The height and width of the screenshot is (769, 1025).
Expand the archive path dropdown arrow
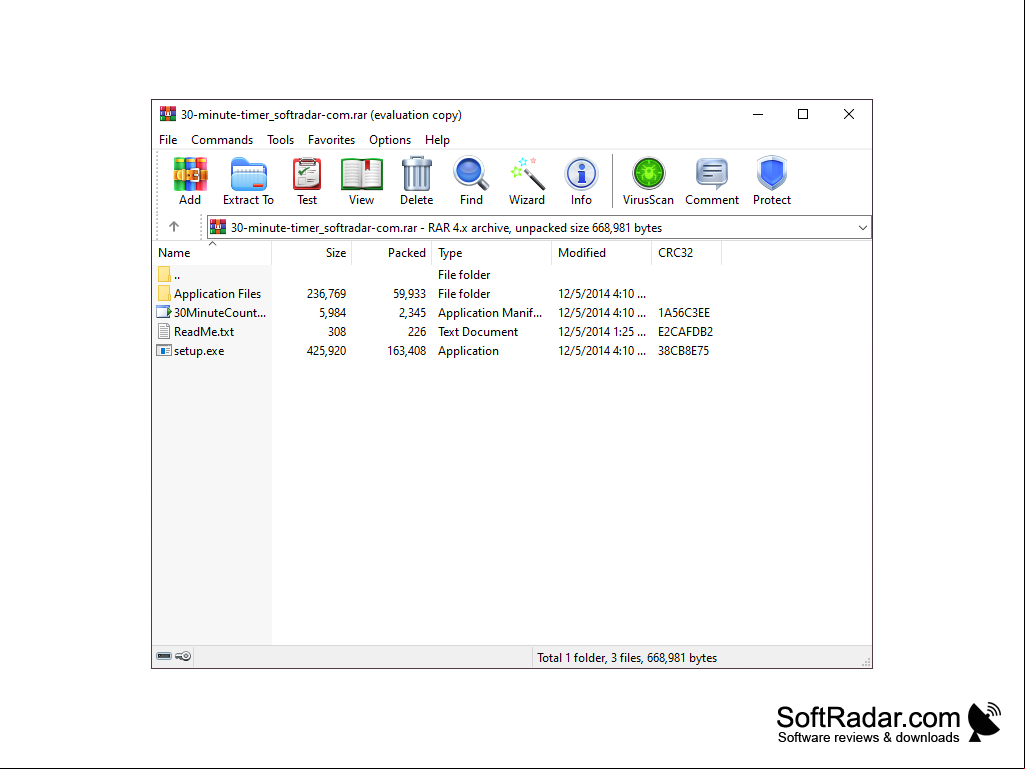tap(863, 228)
